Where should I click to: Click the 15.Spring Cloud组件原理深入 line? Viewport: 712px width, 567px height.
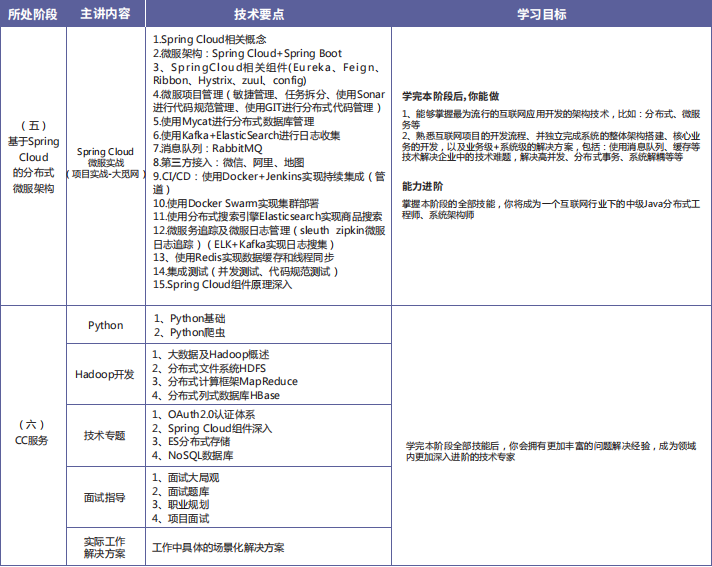(x=222, y=285)
